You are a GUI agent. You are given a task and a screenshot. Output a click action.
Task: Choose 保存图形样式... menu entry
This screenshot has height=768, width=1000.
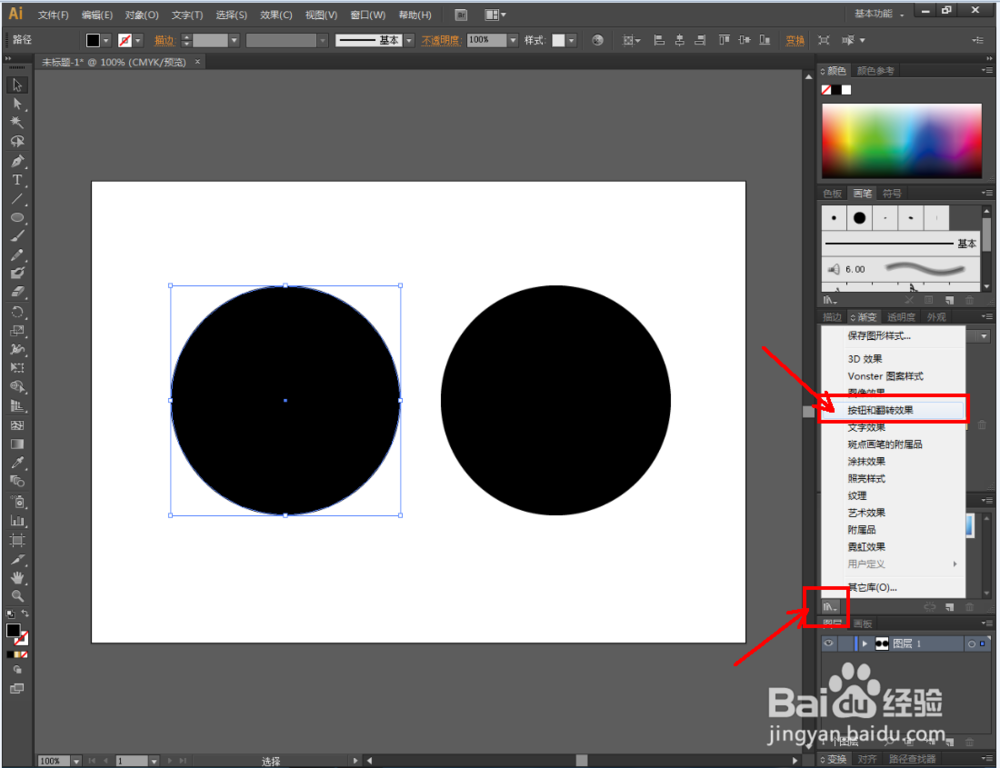point(893,336)
